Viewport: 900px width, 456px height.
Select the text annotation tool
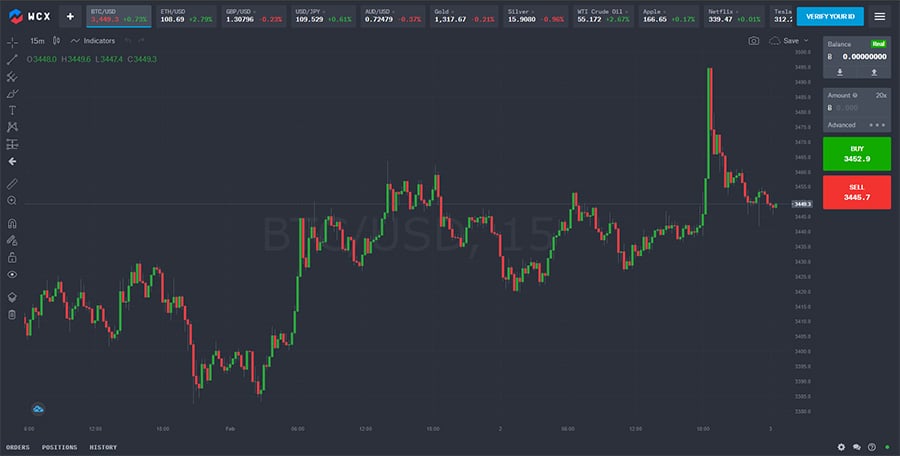pyautogui.click(x=12, y=110)
